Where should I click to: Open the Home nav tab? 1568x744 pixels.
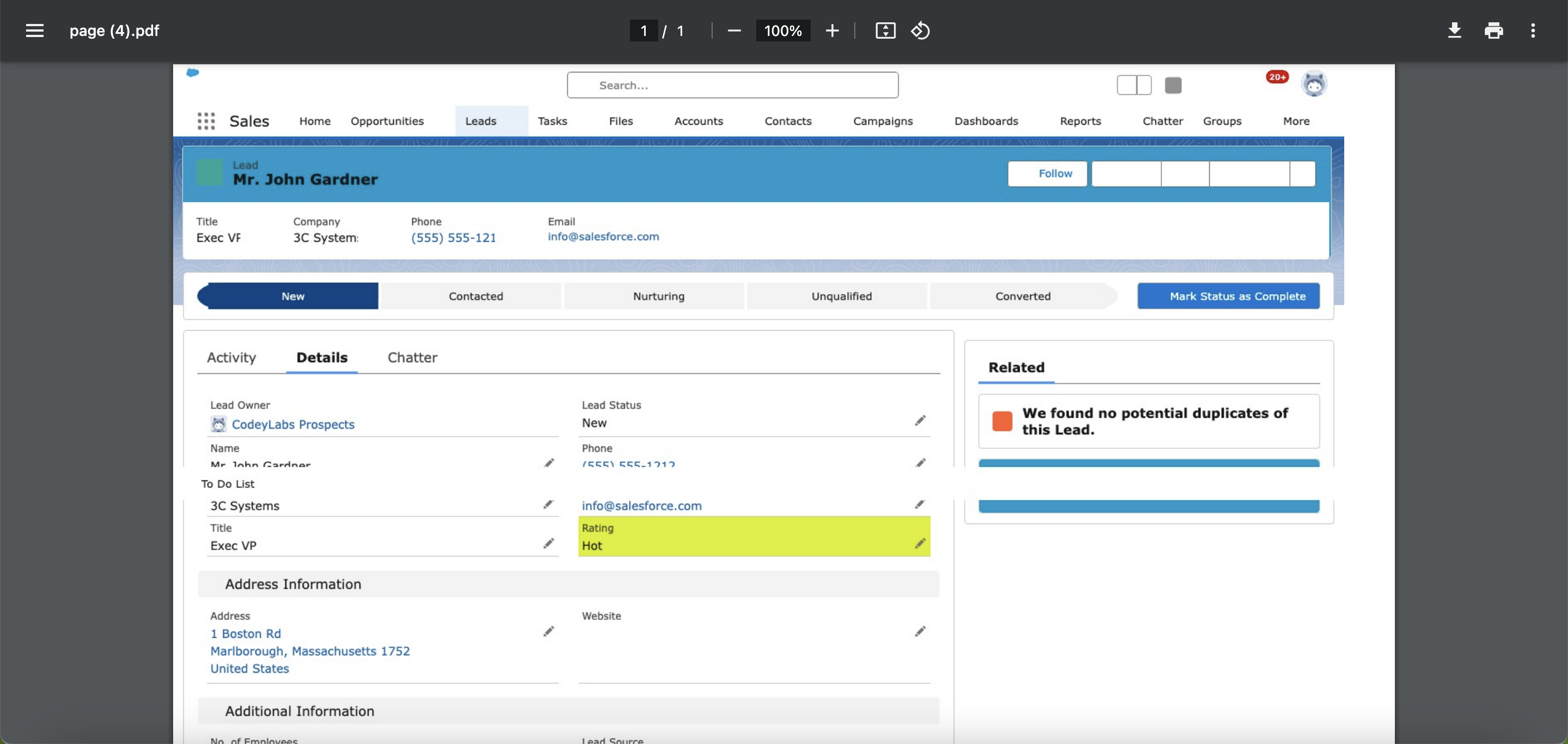pos(315,120)
